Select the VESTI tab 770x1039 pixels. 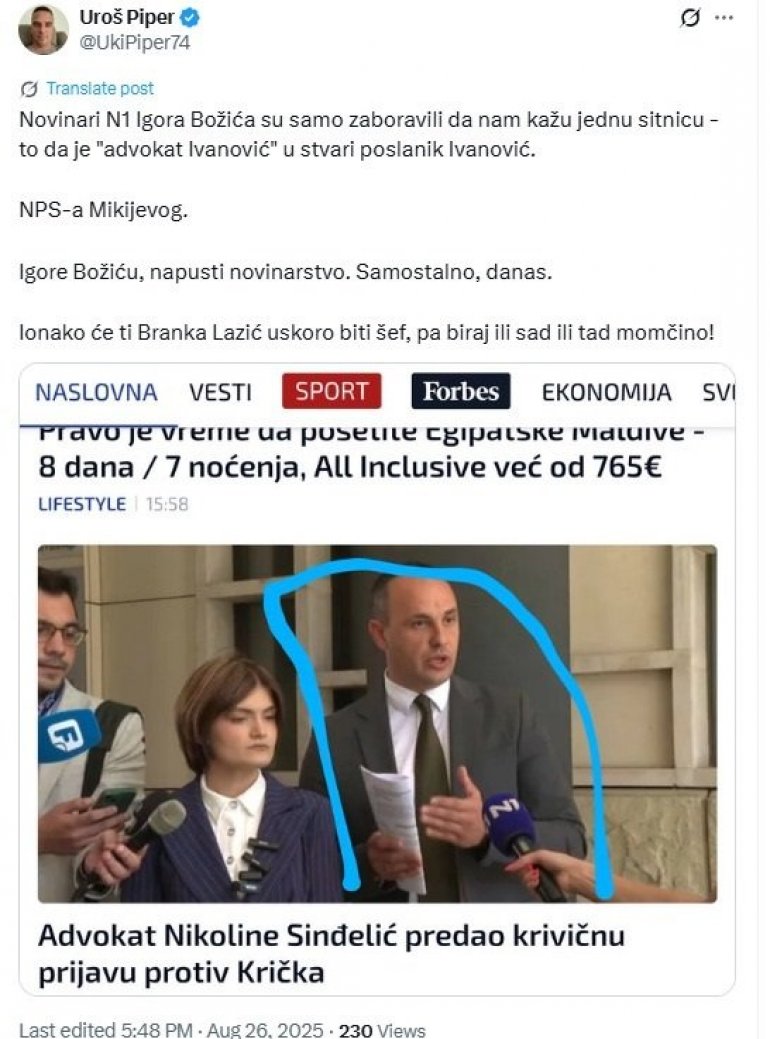pos(221,392)
